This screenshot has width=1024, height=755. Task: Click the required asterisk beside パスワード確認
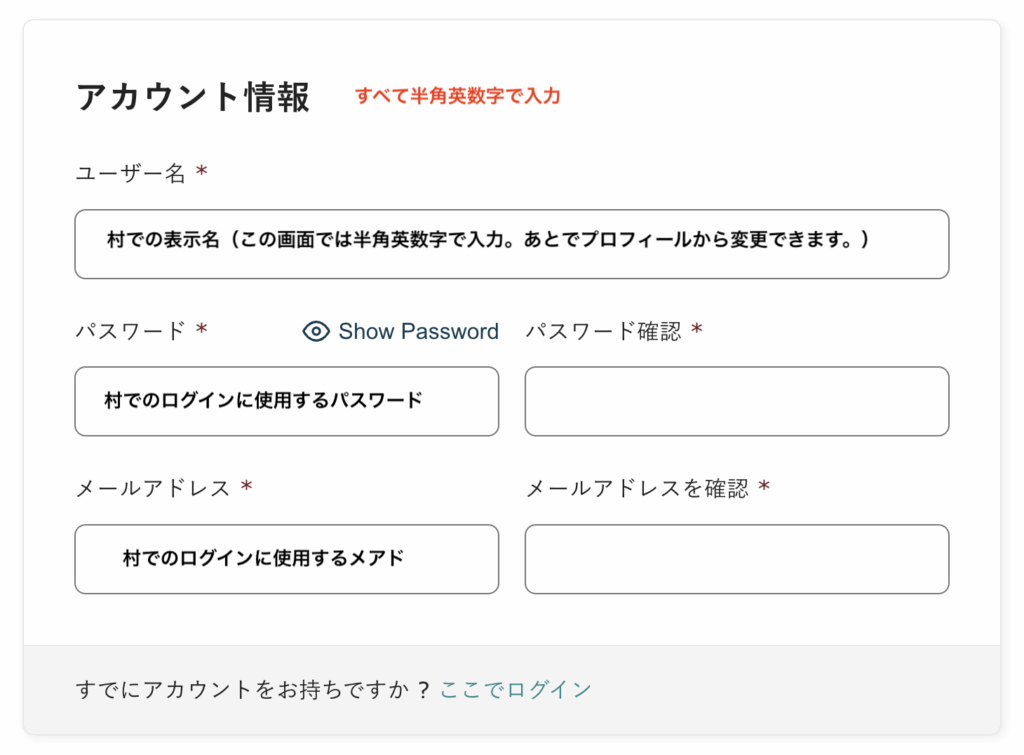(697, 330)
